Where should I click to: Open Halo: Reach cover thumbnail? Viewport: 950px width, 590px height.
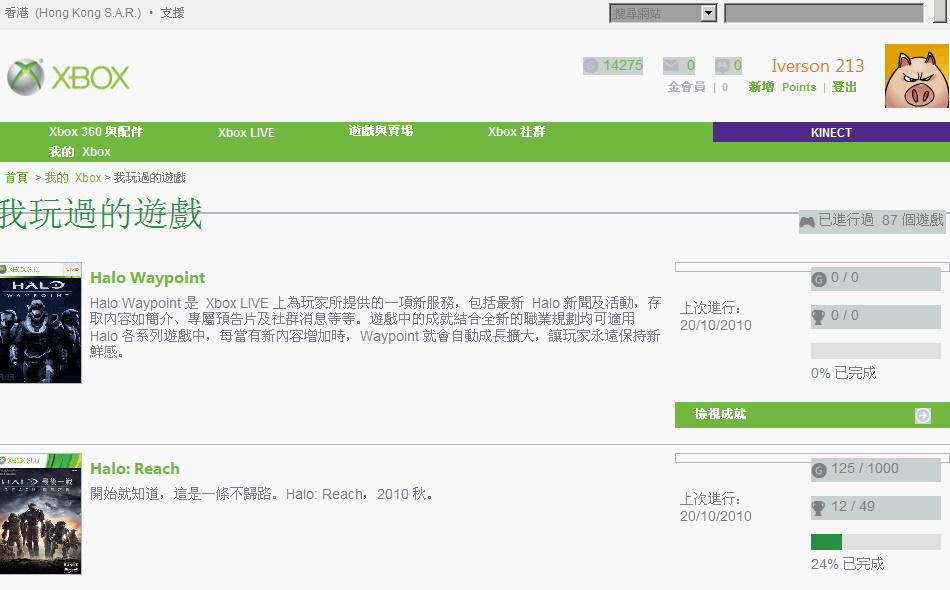[41, 515]
